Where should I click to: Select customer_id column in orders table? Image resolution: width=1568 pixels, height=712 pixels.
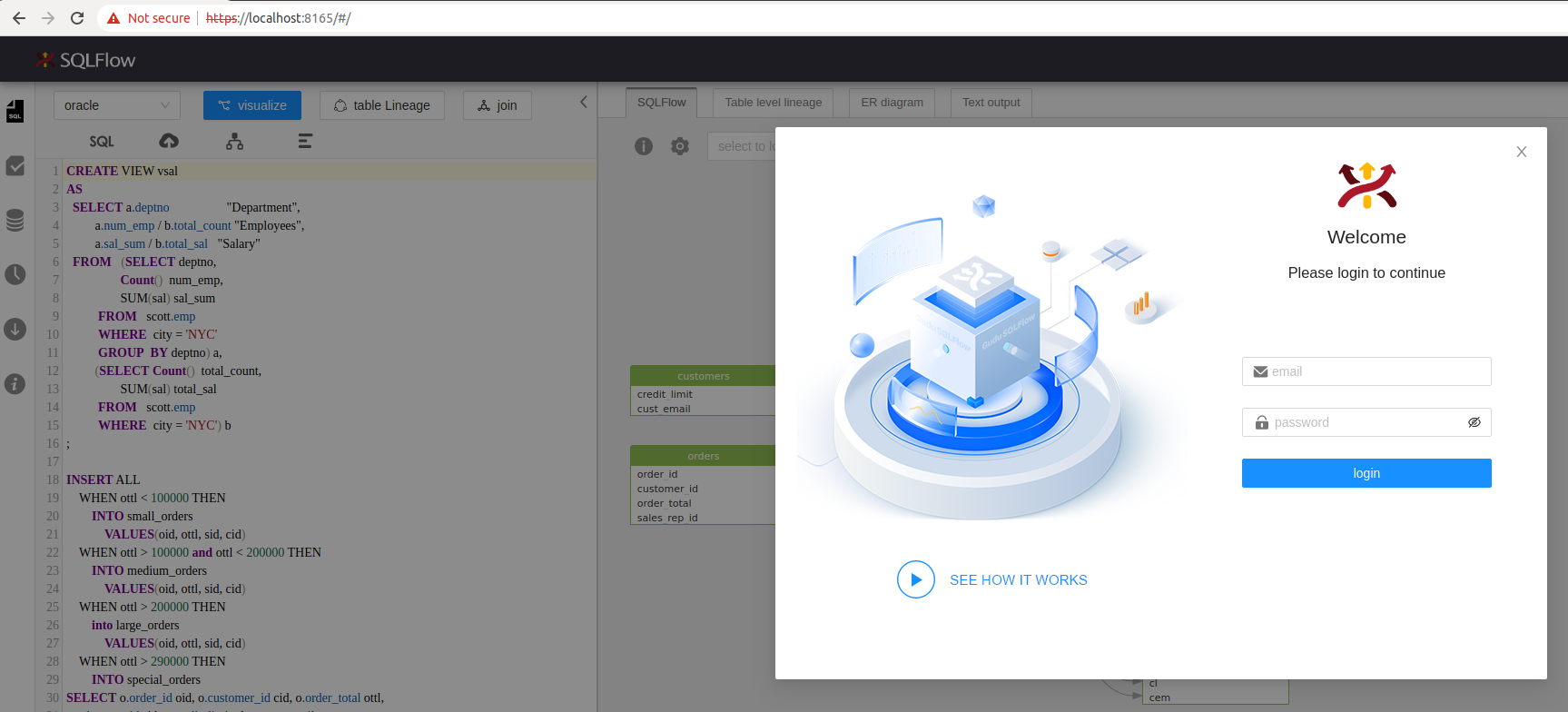(667, 489)
